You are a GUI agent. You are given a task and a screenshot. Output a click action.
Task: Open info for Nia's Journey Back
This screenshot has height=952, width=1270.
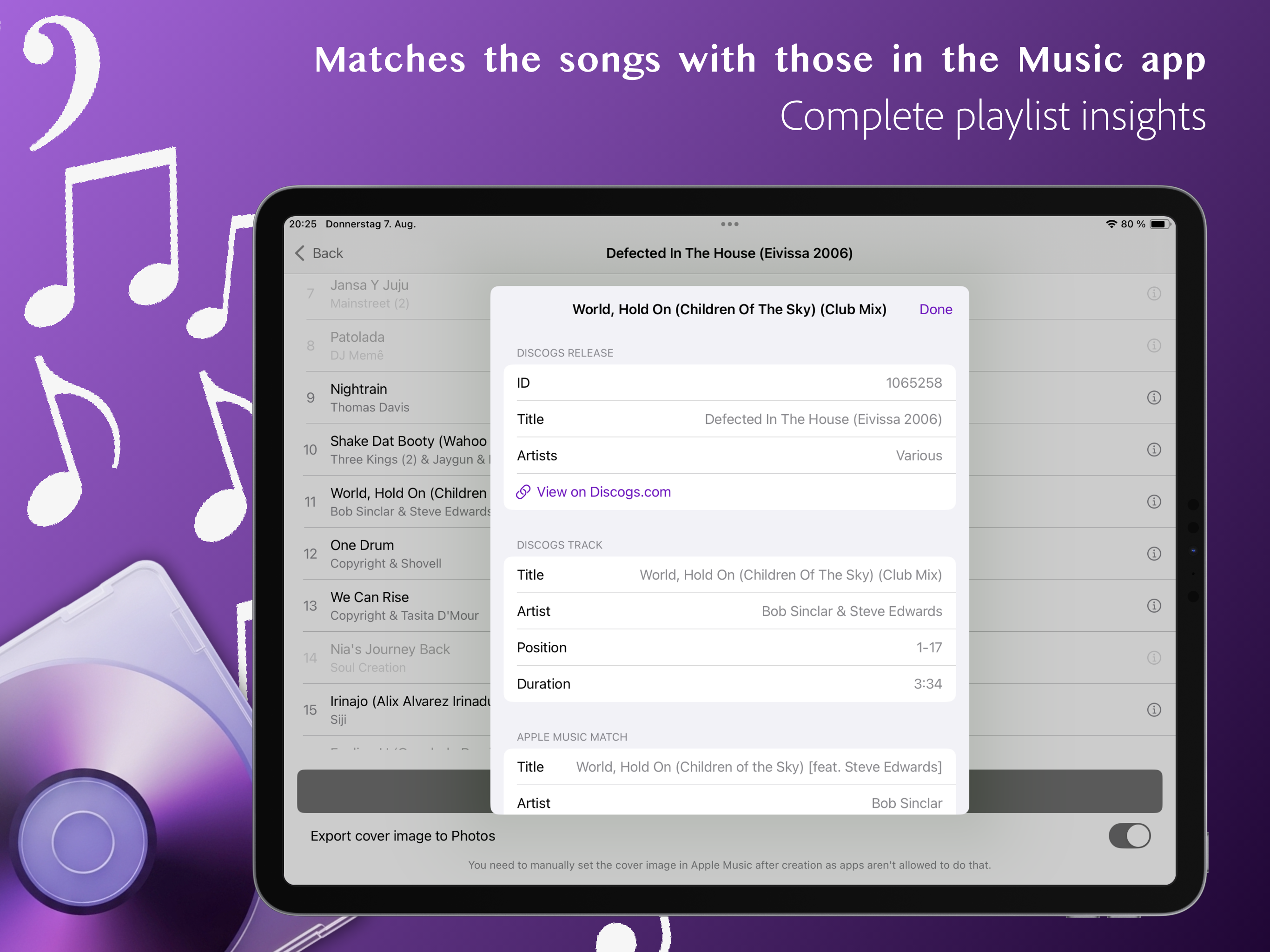1154,657
